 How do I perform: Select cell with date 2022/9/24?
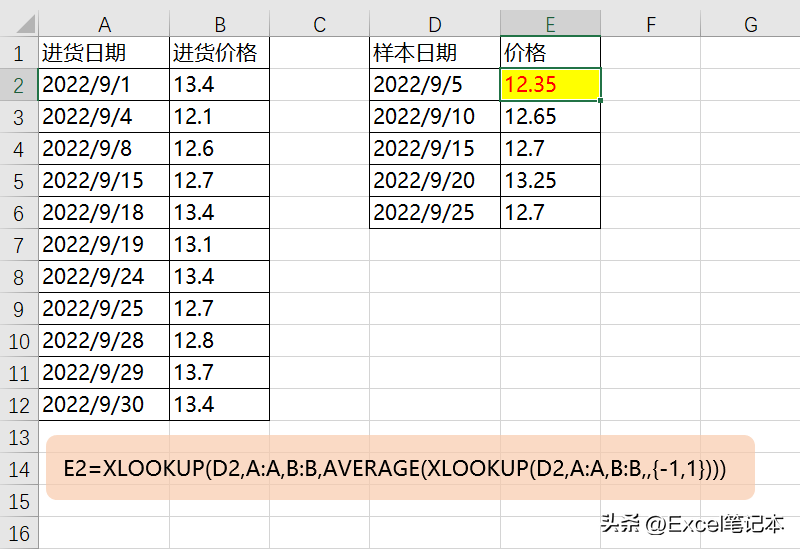coord(104,277)
